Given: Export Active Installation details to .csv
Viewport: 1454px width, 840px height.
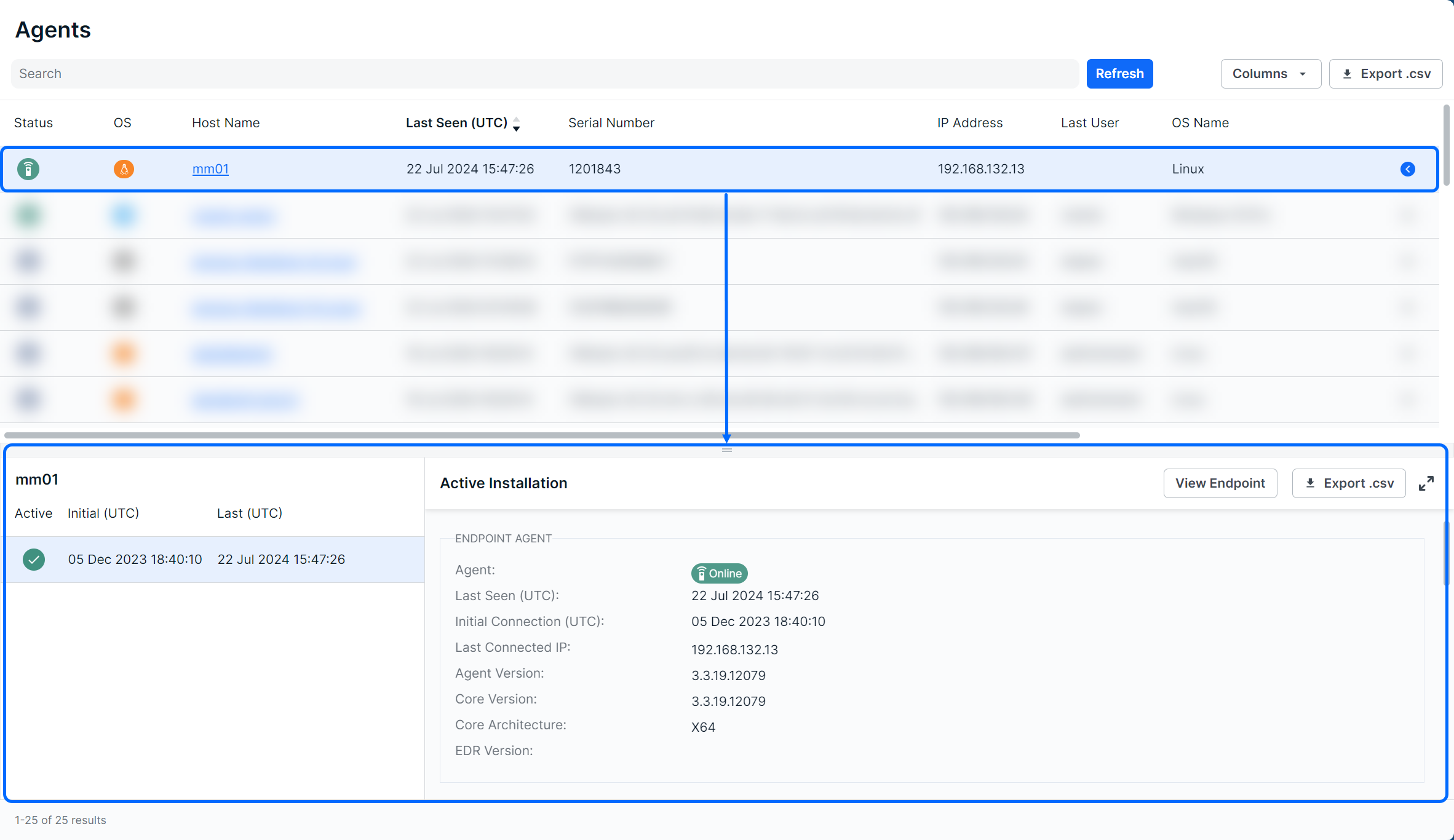Looking at the screenshot, I should 1348,483.
